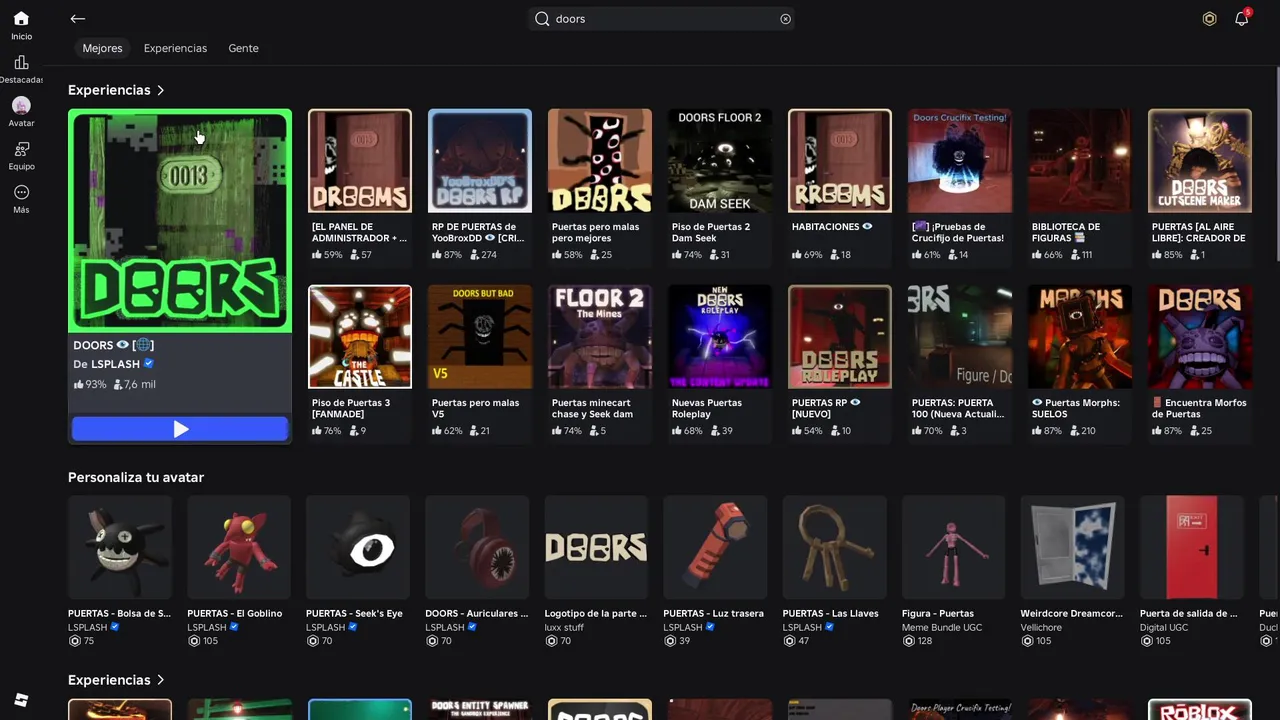Open Puertas pero malas pero mejores
This screenshot has height=720, width=1280.
click(600, 186)
